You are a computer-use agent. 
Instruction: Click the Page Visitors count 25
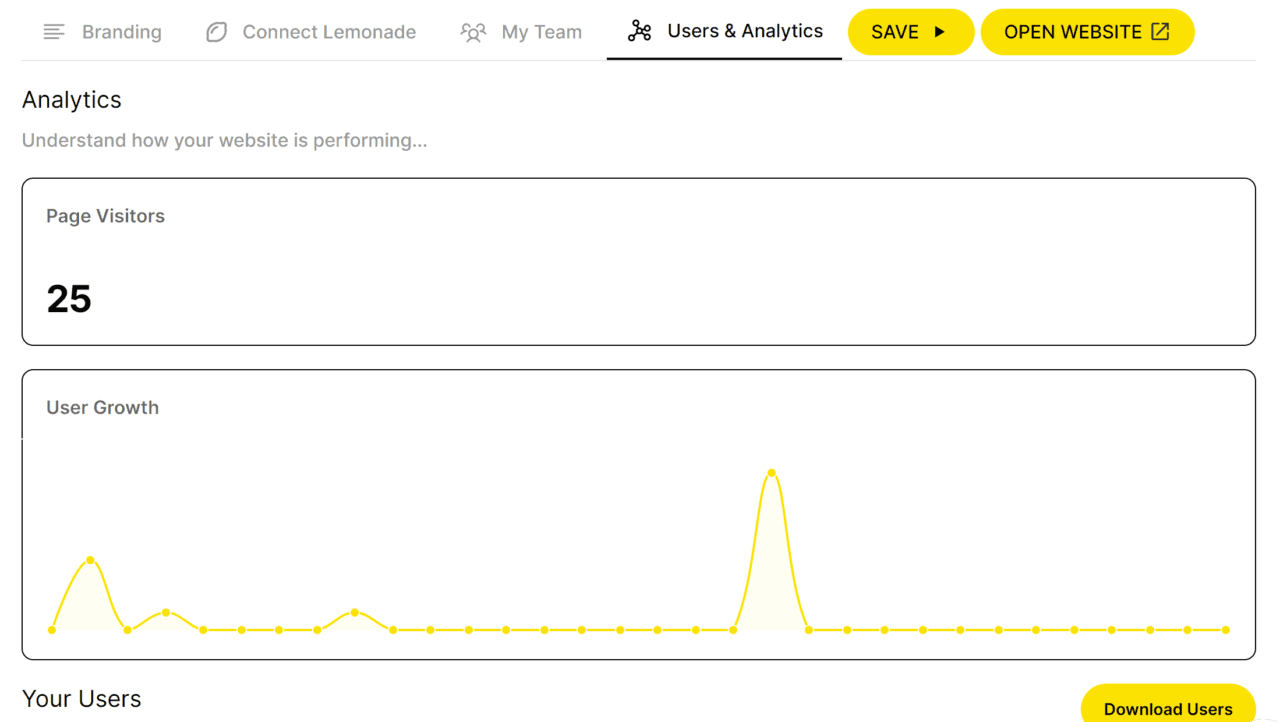coord(69,299)
